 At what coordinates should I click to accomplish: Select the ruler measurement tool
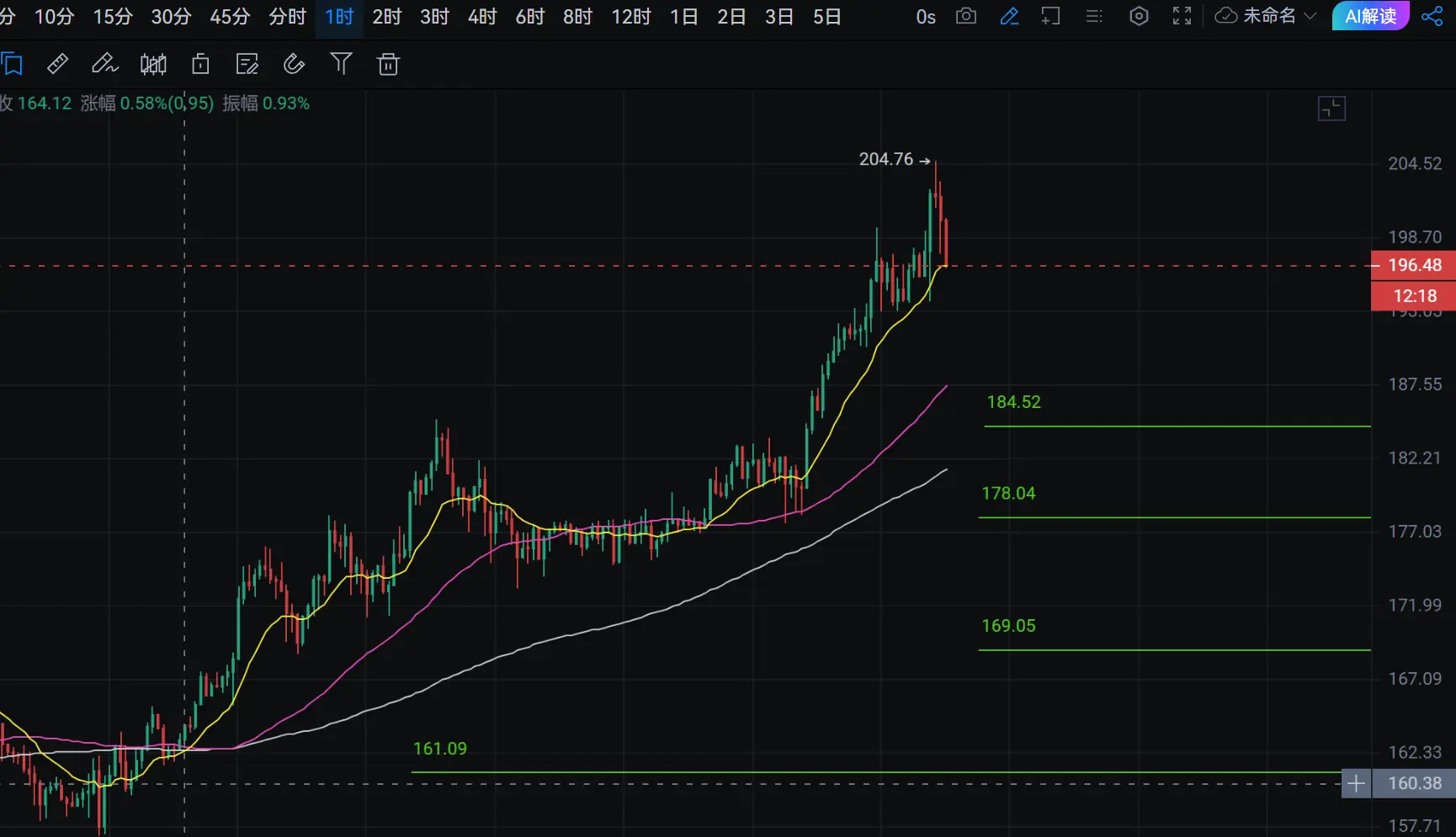click(57, 64)
